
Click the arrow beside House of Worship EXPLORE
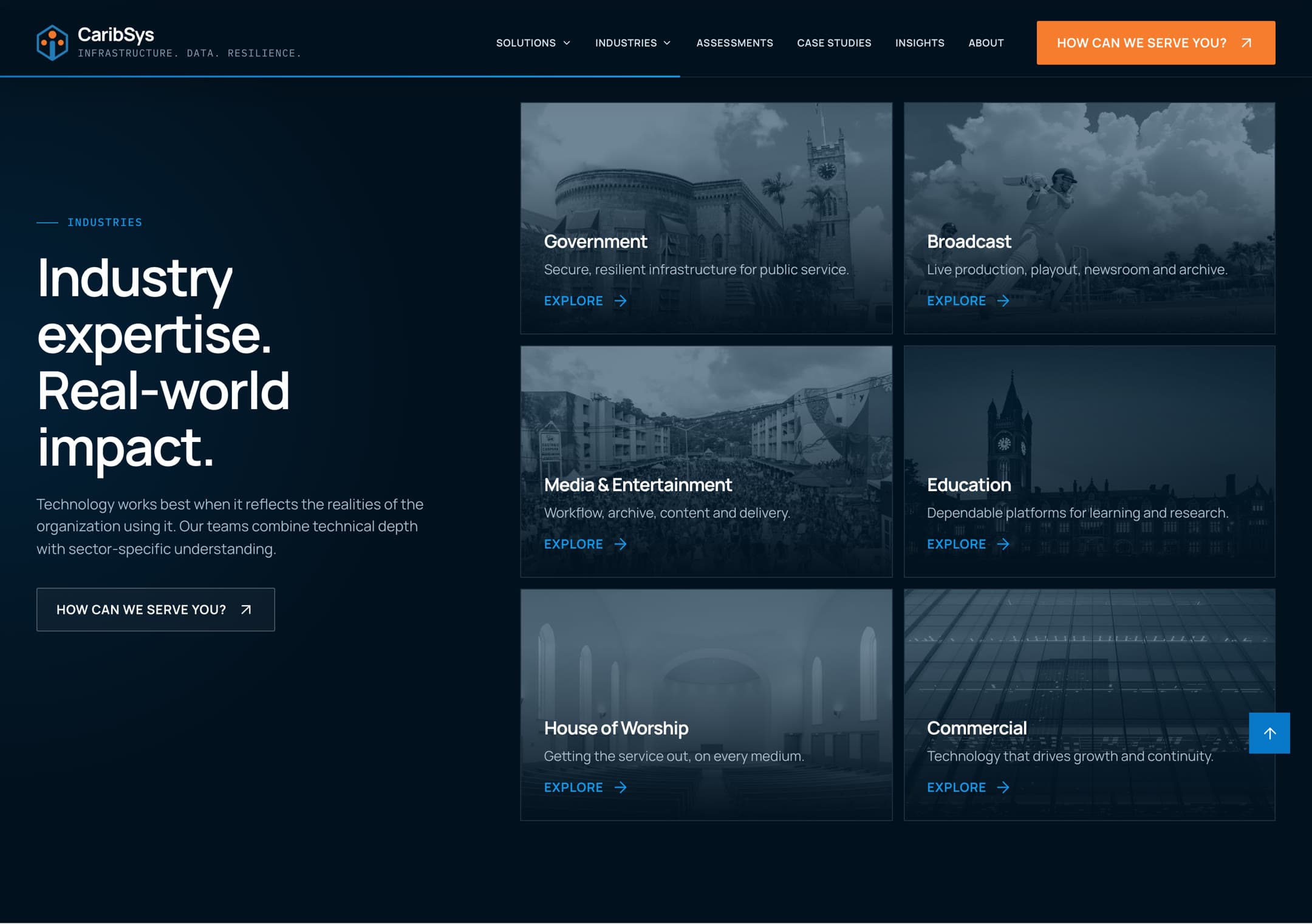pyautogui.click(x=620, y=787)
